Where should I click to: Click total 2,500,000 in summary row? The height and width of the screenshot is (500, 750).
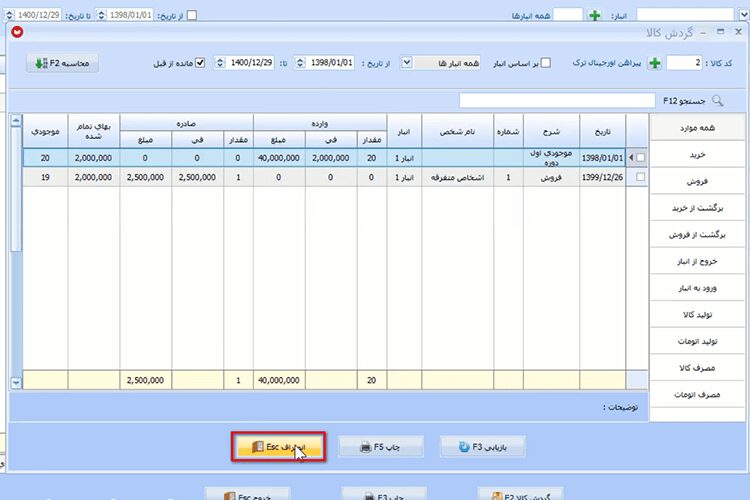(145, 380)
